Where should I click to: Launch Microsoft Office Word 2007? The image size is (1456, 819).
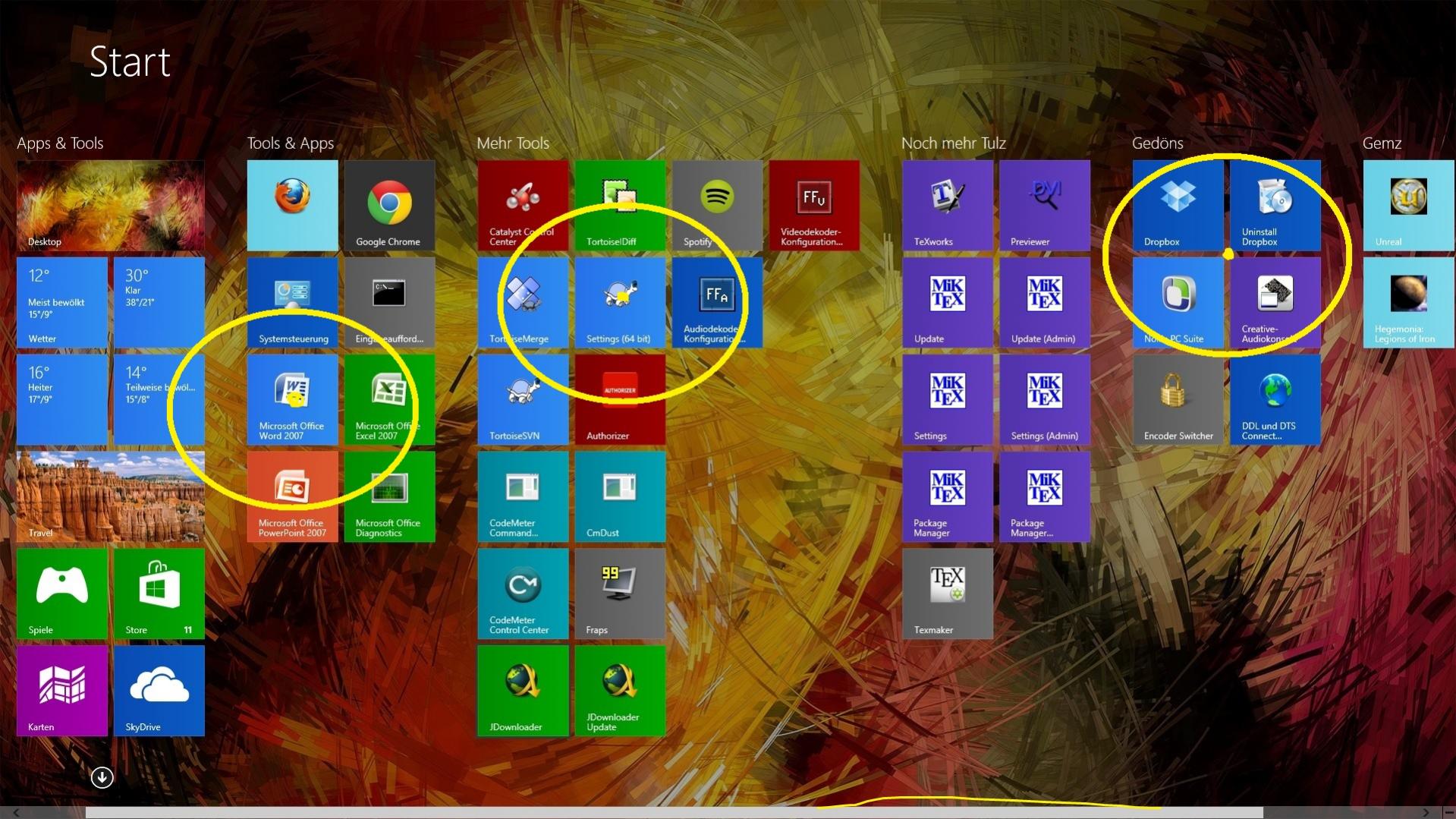click(292, 399)
